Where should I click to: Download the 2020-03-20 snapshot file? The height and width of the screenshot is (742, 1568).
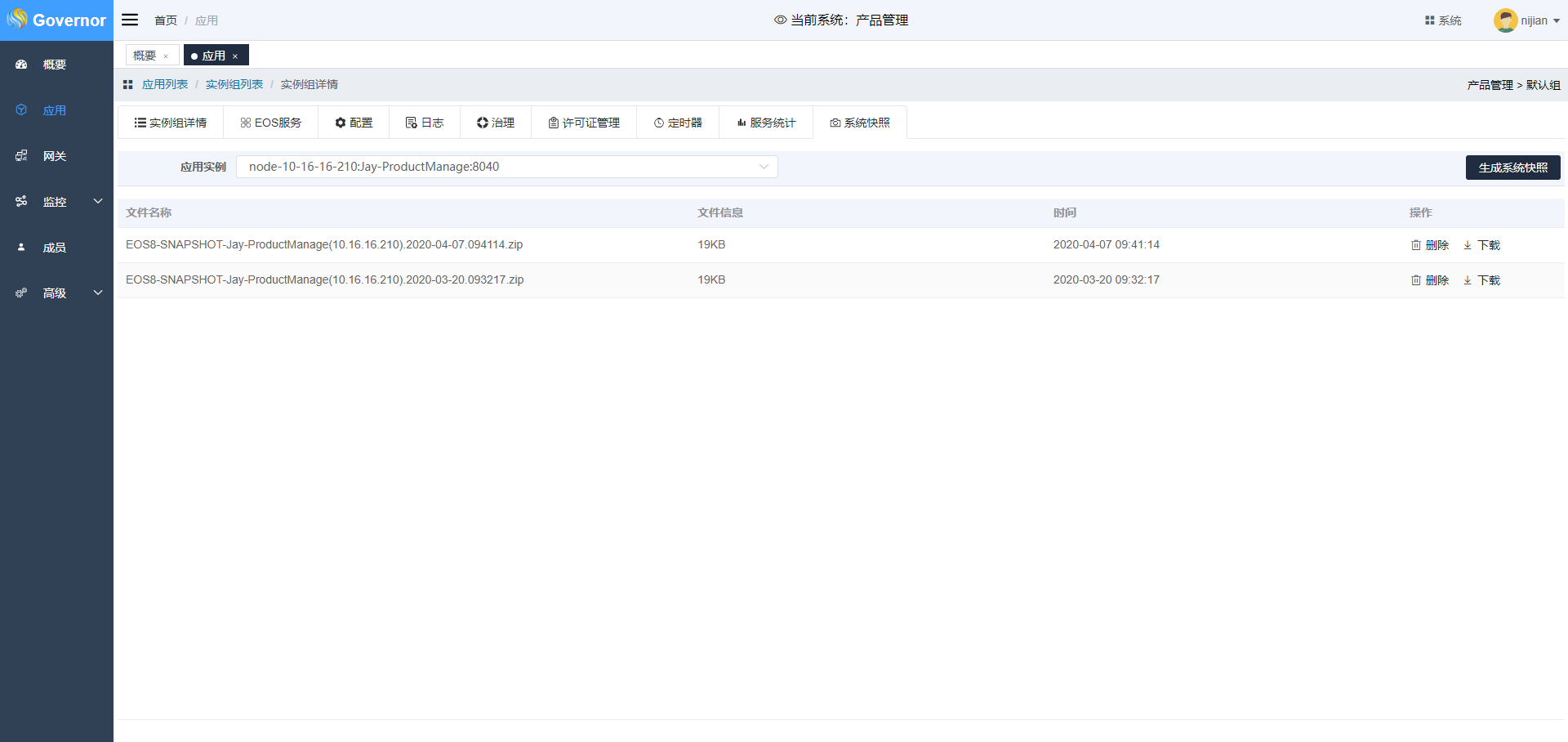click(1481, 280)
